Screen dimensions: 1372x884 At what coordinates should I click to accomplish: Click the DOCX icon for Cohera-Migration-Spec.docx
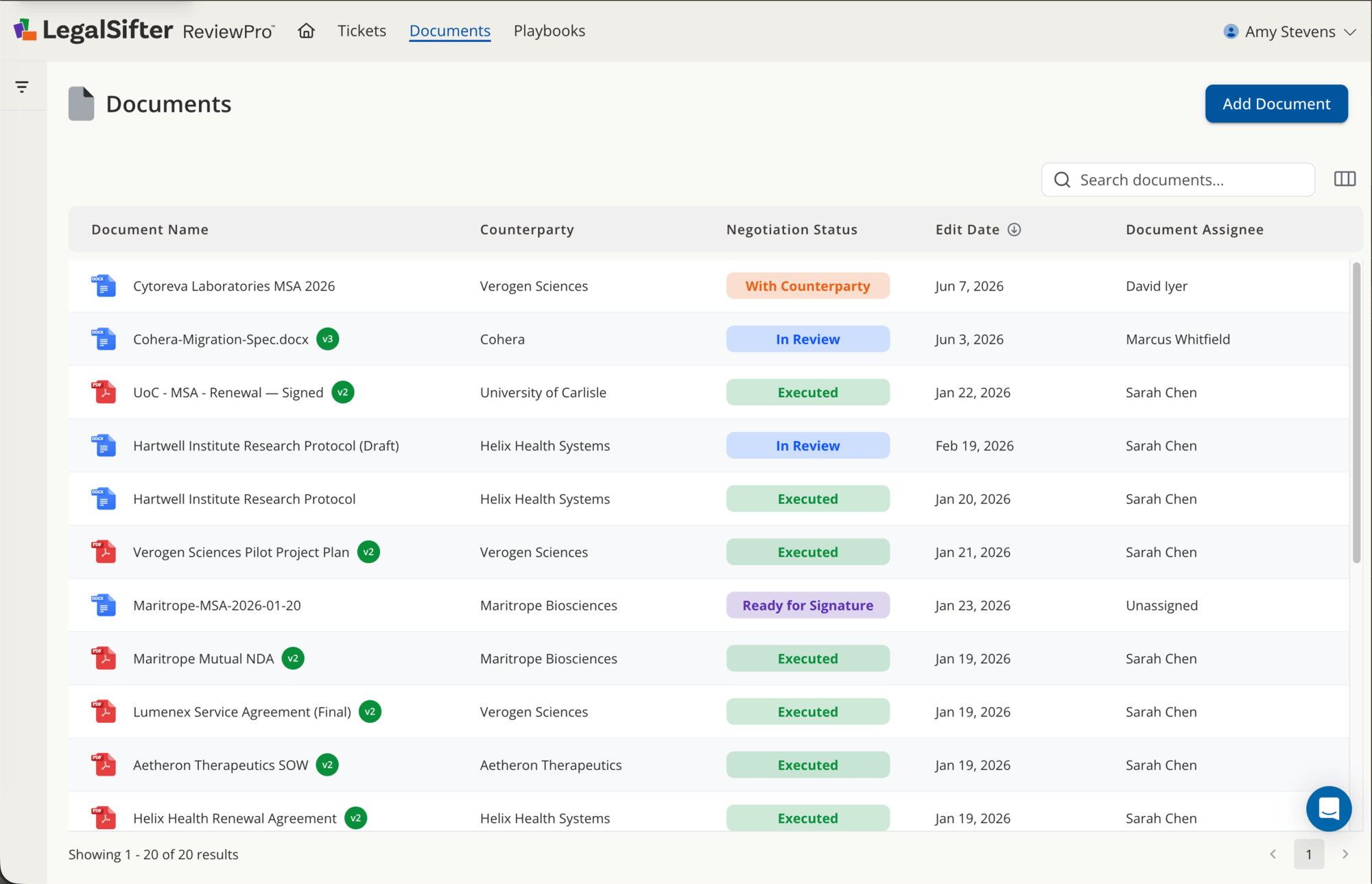104,339
